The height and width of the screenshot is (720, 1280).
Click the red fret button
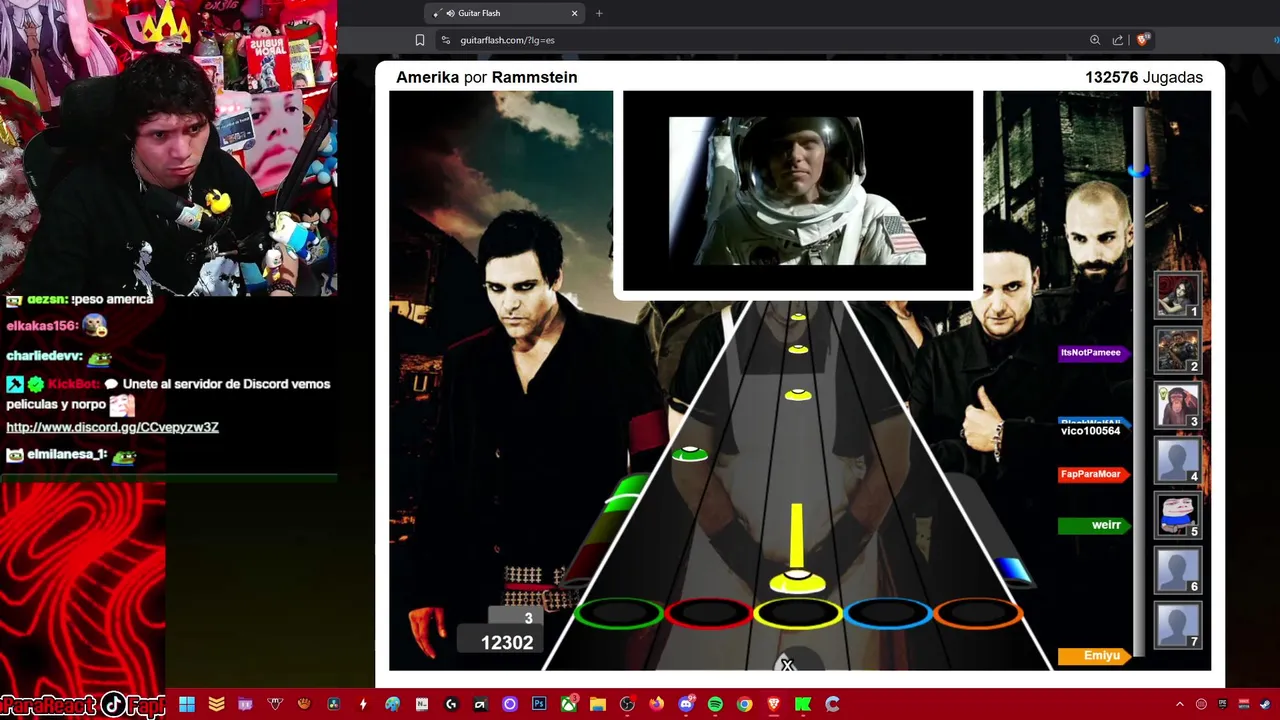click(x=708, y=613)
